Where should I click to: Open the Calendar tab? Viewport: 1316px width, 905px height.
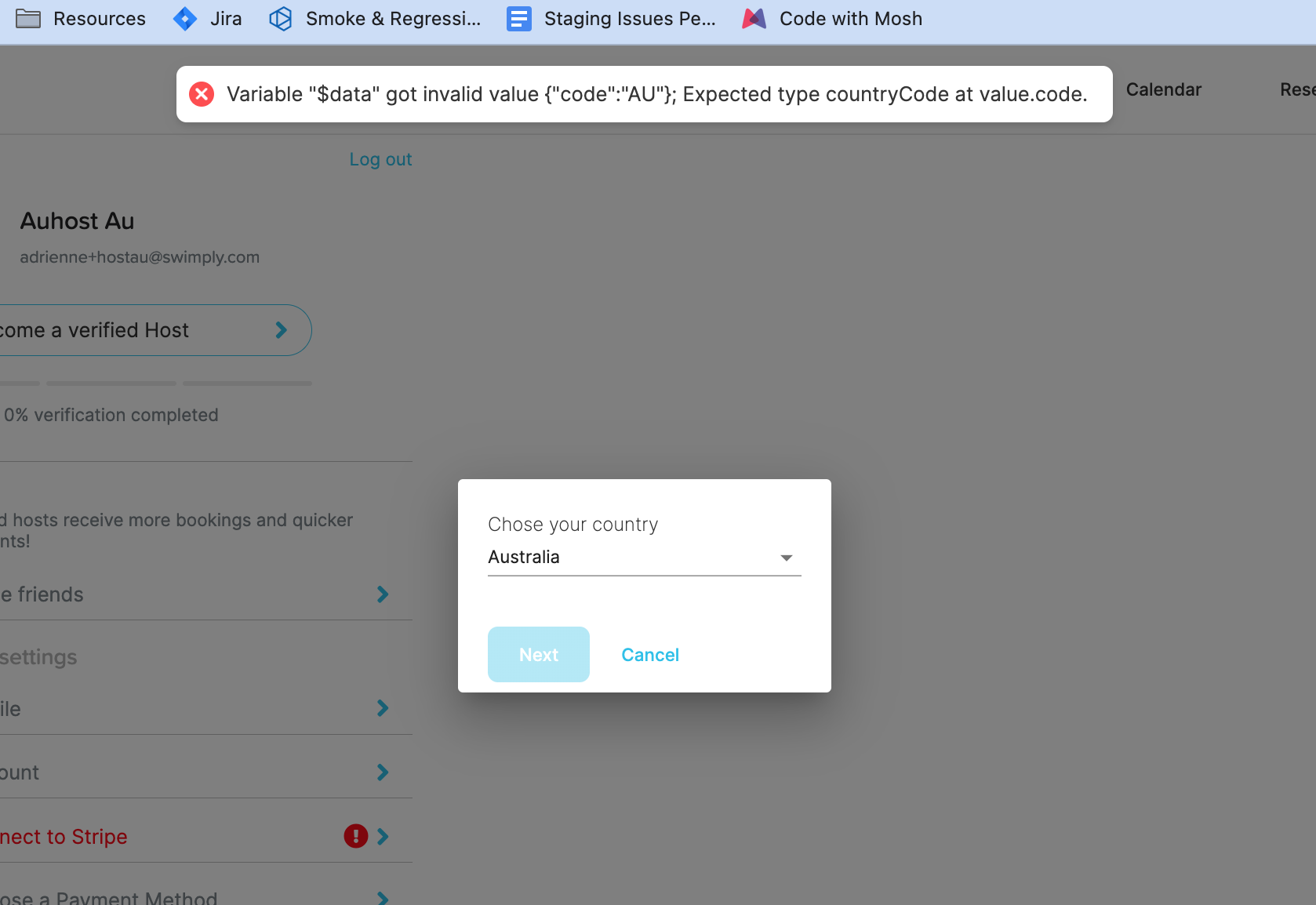point(1163,90)
